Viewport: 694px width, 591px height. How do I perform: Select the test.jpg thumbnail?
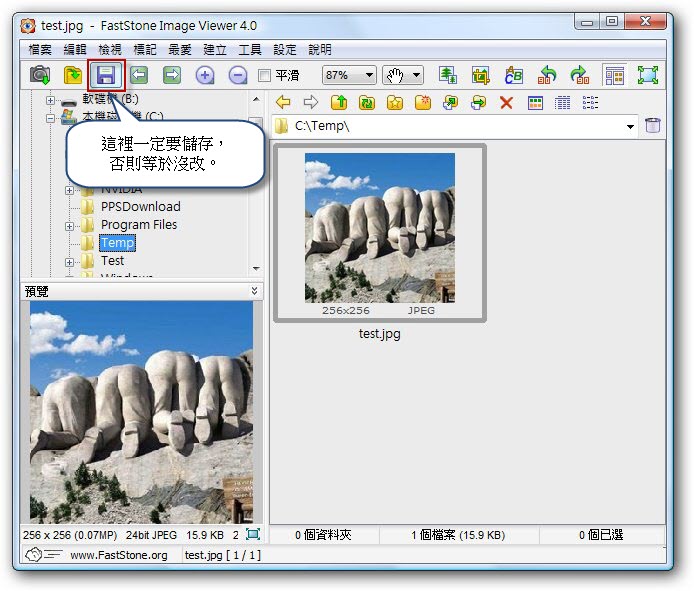[x=380, y=233]
